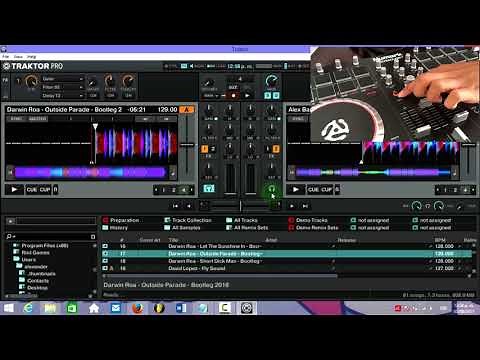
Task: Click deck B stripe left arrow
Action: 292,172
